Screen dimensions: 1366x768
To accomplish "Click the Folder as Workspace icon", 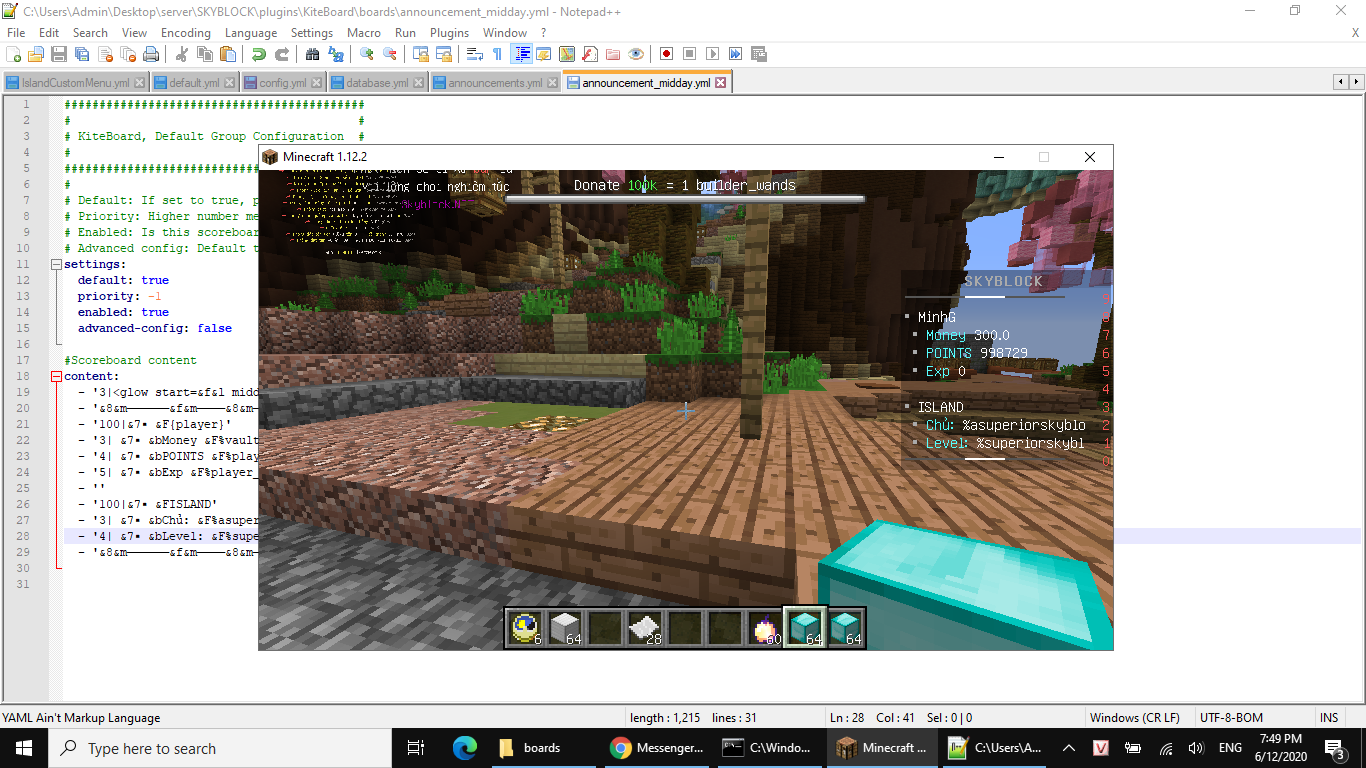I will coord(613,54).
